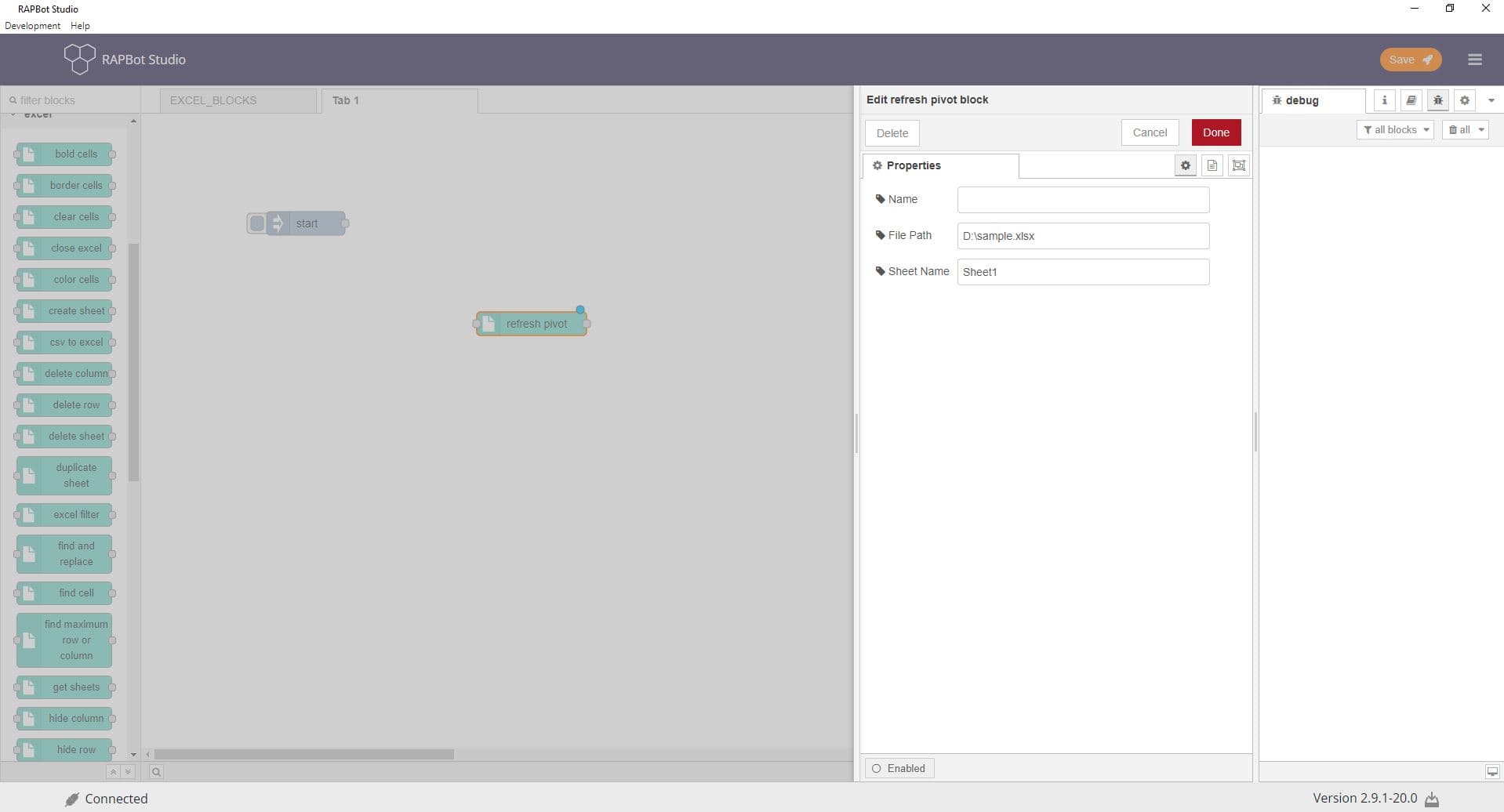Switch to the EXCEL_BLOCKS tab

point(238,100)
